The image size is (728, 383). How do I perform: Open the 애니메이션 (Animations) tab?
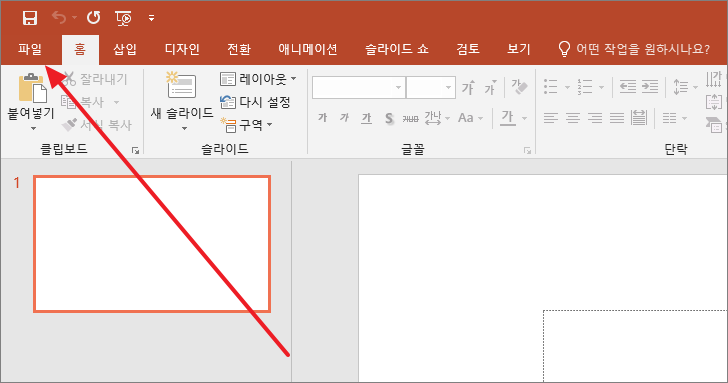307,49
